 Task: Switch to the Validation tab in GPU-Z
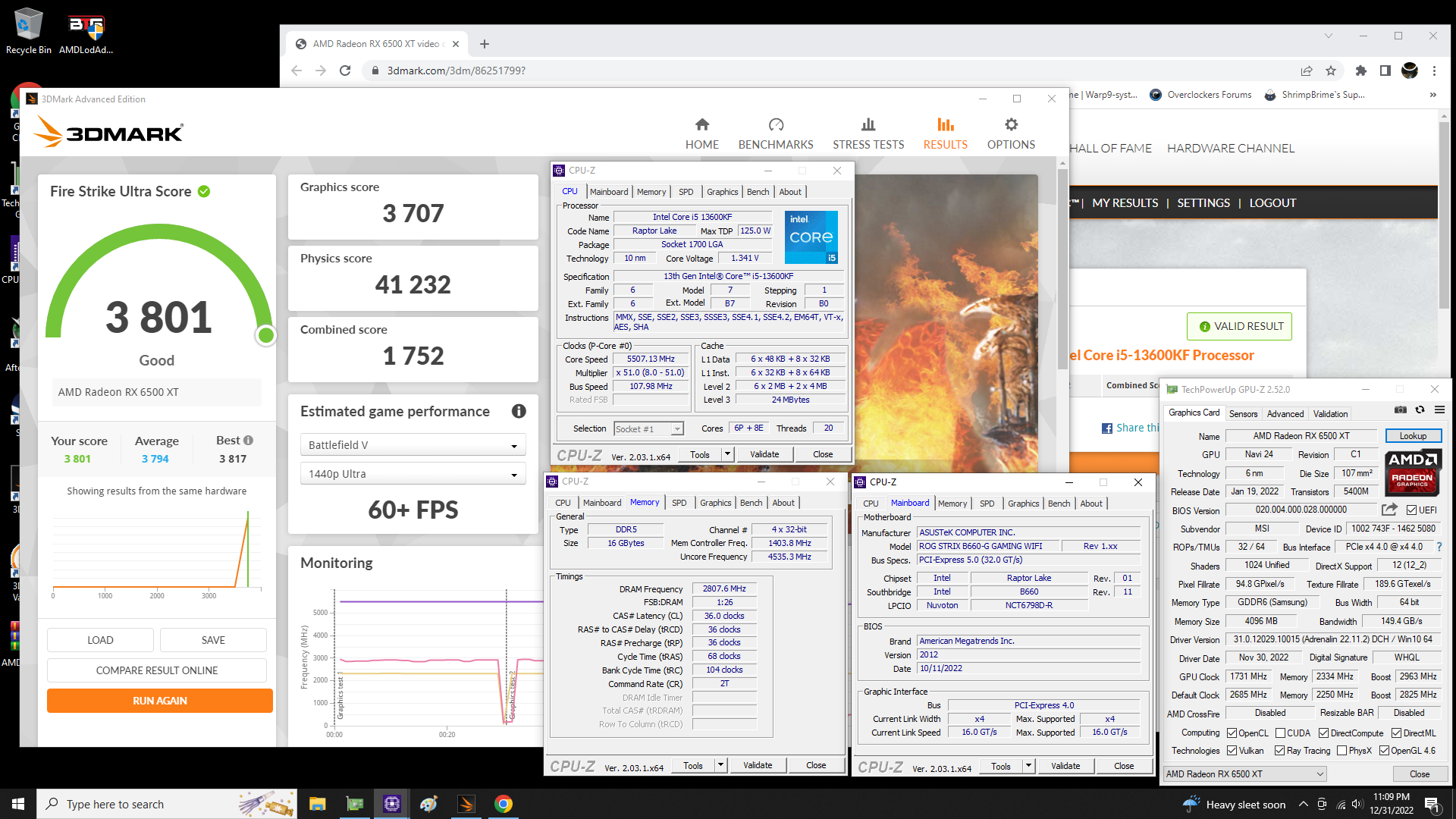tap(1330, 413)
